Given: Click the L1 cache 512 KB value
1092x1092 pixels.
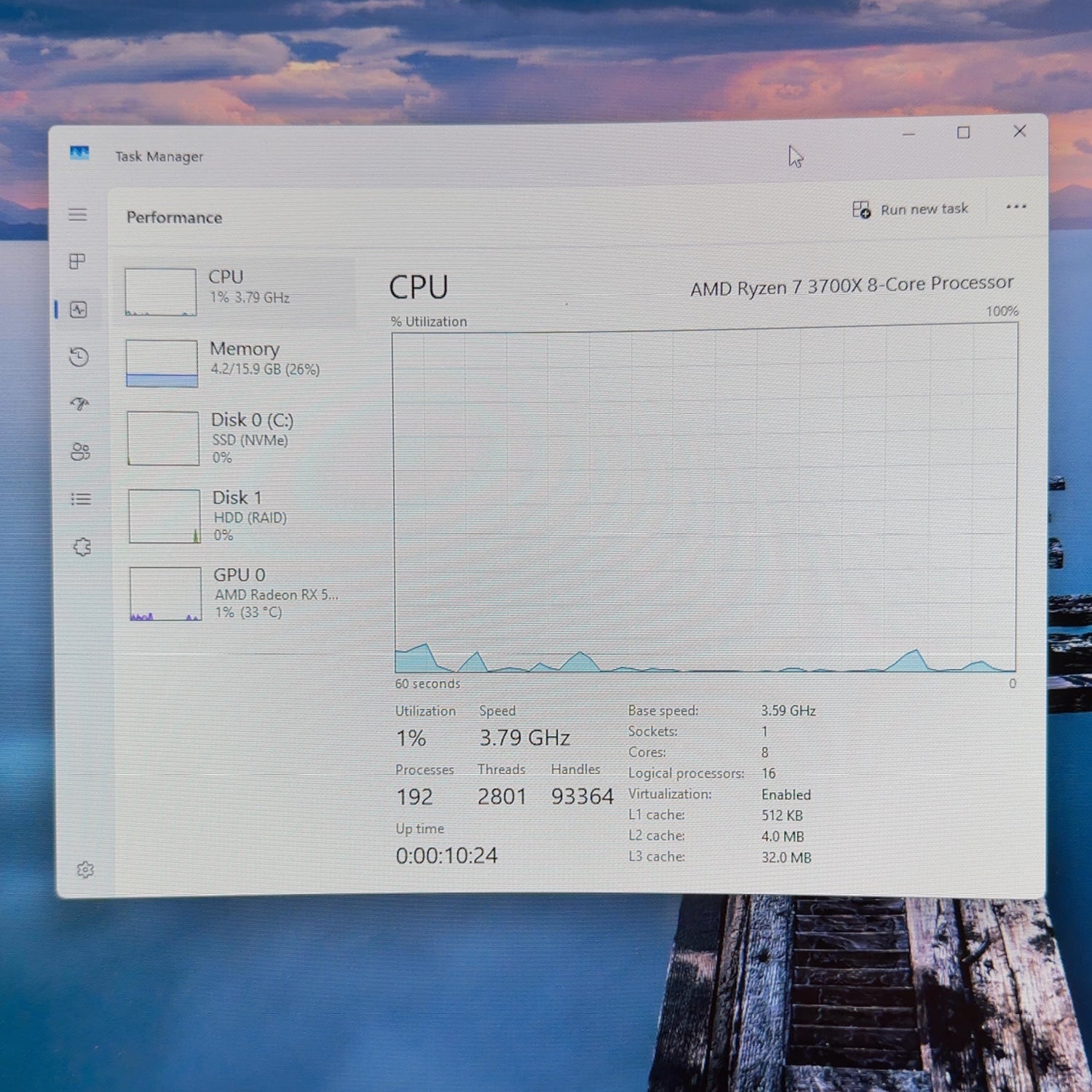Looking at the screenshot, I should pos(782,815).
